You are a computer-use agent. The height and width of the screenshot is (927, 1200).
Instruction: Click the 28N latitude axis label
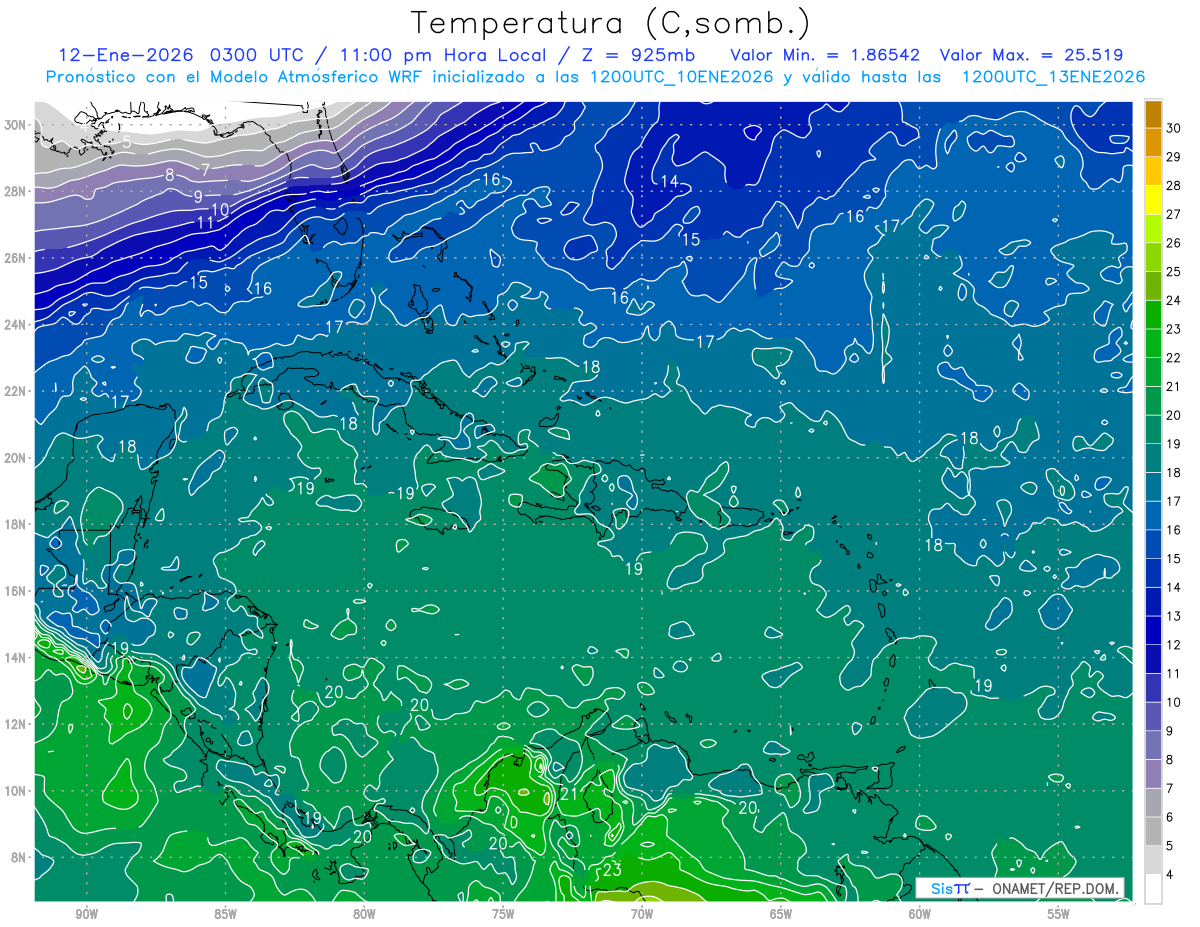(x=15, y=191)
